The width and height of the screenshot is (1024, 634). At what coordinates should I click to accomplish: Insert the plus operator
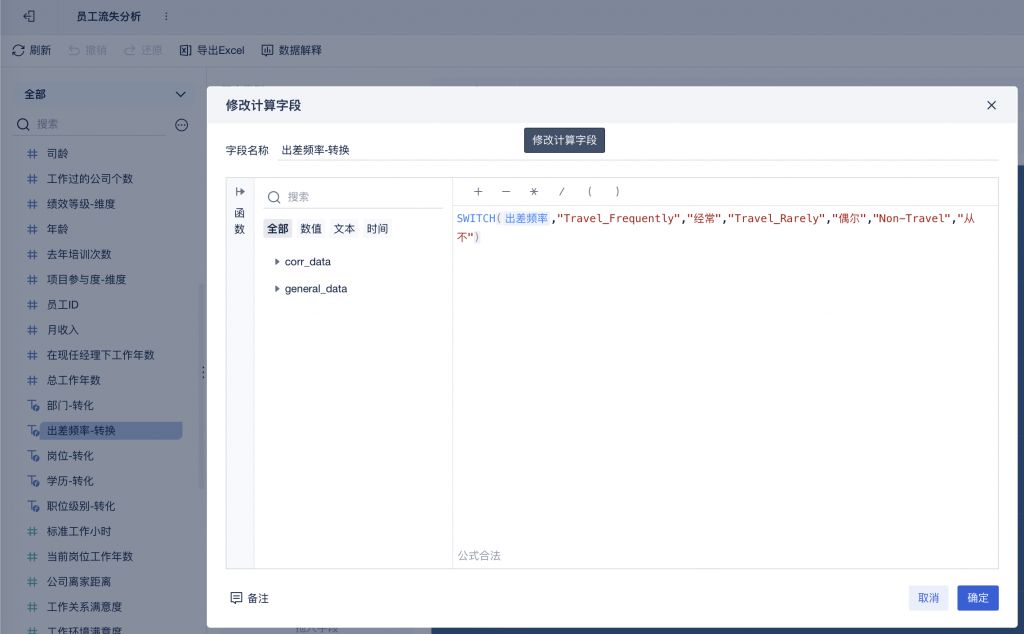coord(478,191)
